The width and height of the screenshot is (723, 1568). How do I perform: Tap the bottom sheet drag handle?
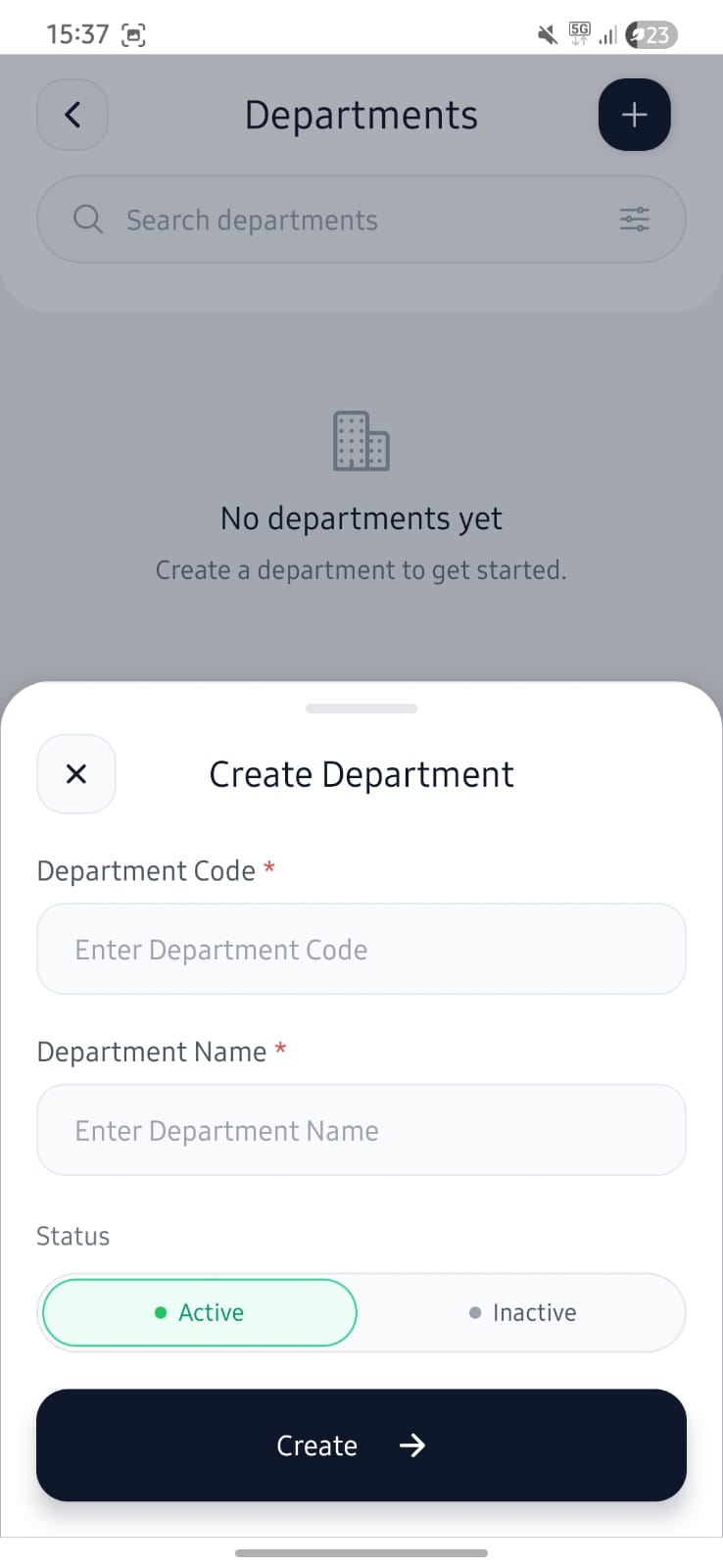[x=361, y=708]
